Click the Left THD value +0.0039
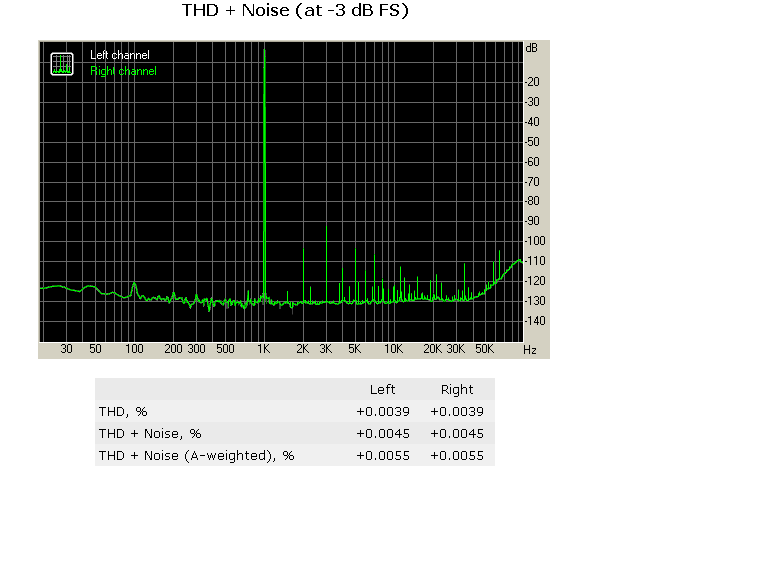Screen dimensions: 768x576 point(383,411)
